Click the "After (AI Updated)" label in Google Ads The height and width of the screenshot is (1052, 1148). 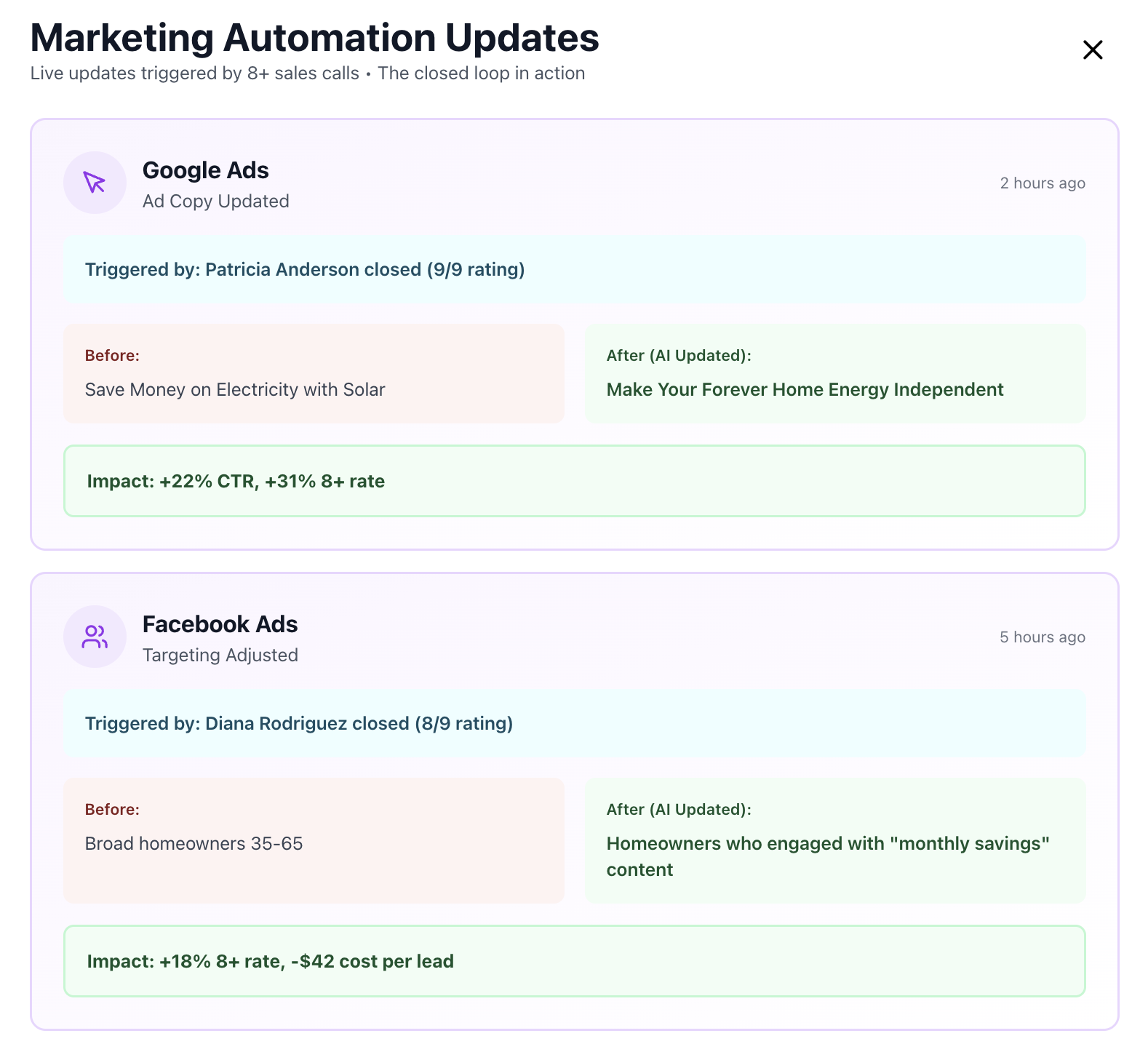[x=679, y=356]
